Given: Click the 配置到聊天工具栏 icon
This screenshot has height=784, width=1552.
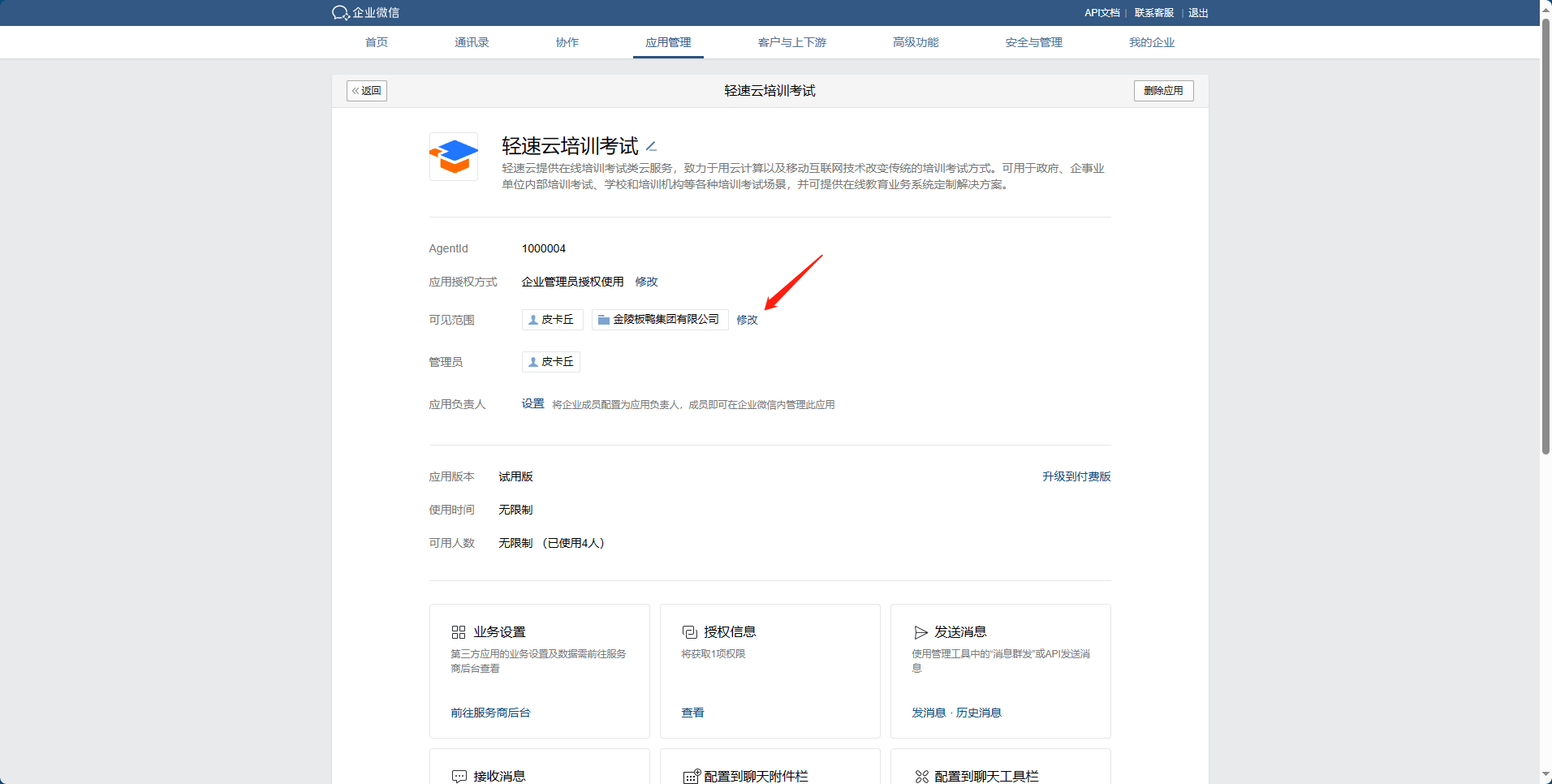Looking at the screenshot, I should coord(921,777).
